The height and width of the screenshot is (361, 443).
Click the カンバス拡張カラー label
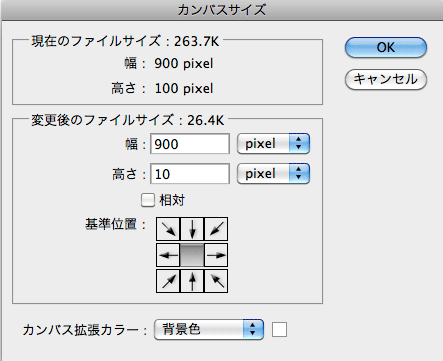[x=85, y=330]
